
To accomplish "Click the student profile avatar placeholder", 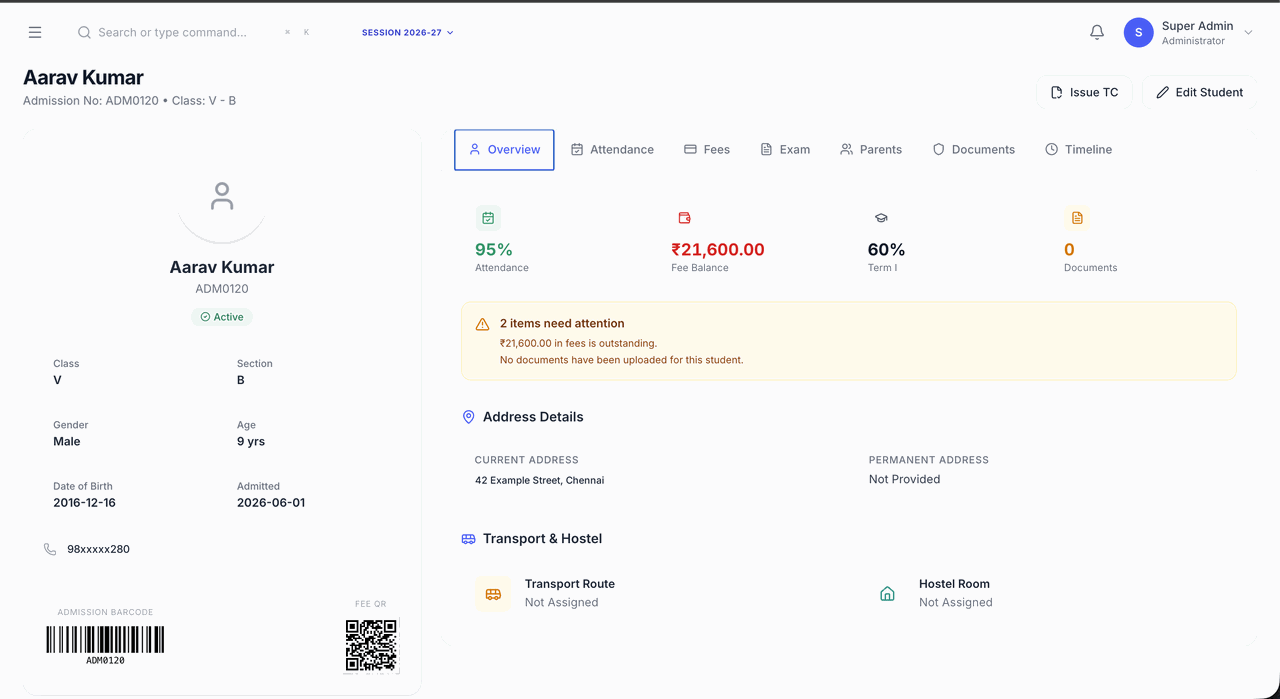I will pos(222,196).
